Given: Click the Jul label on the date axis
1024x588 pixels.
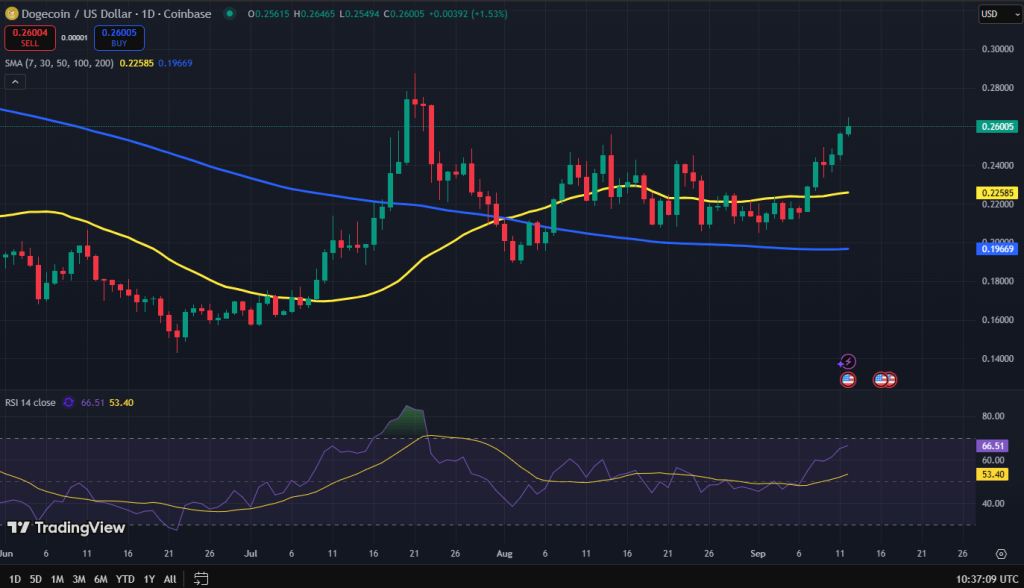Looking at the screenshot, I should [x=251, y=553].
